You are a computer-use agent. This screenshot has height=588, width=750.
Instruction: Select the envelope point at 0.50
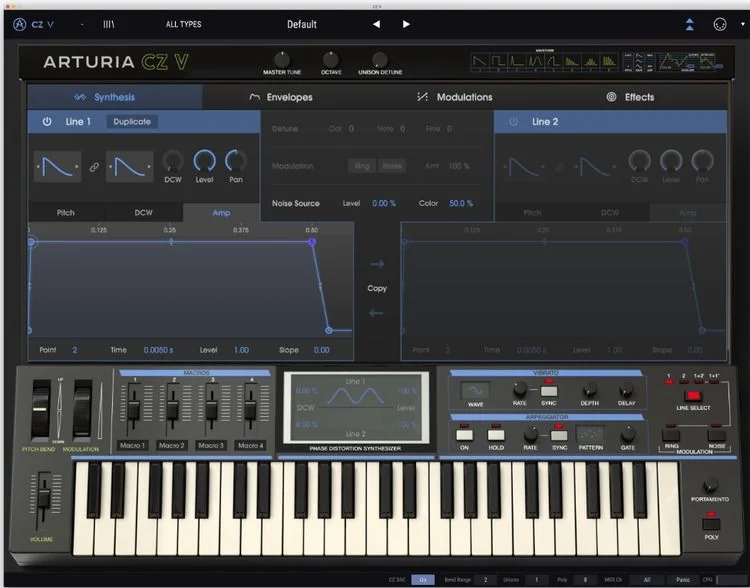[x=312, y=242]
